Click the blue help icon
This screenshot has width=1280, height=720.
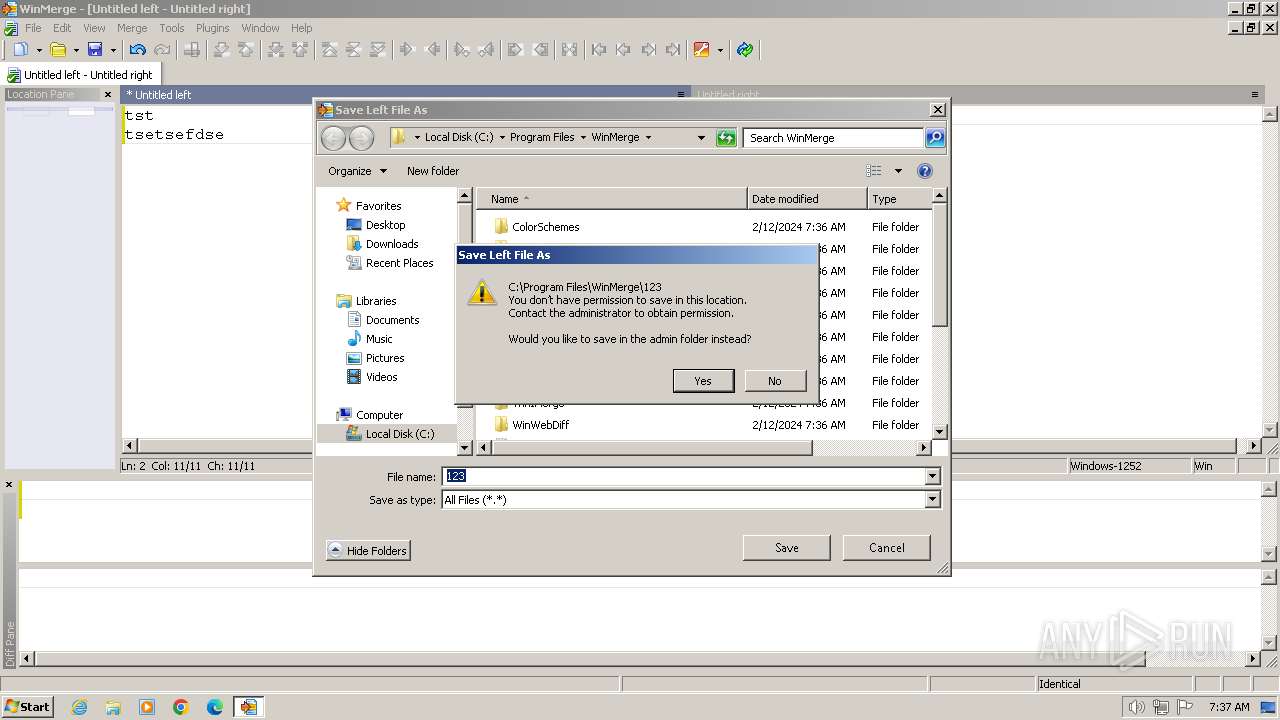click(x=925, y=171)
